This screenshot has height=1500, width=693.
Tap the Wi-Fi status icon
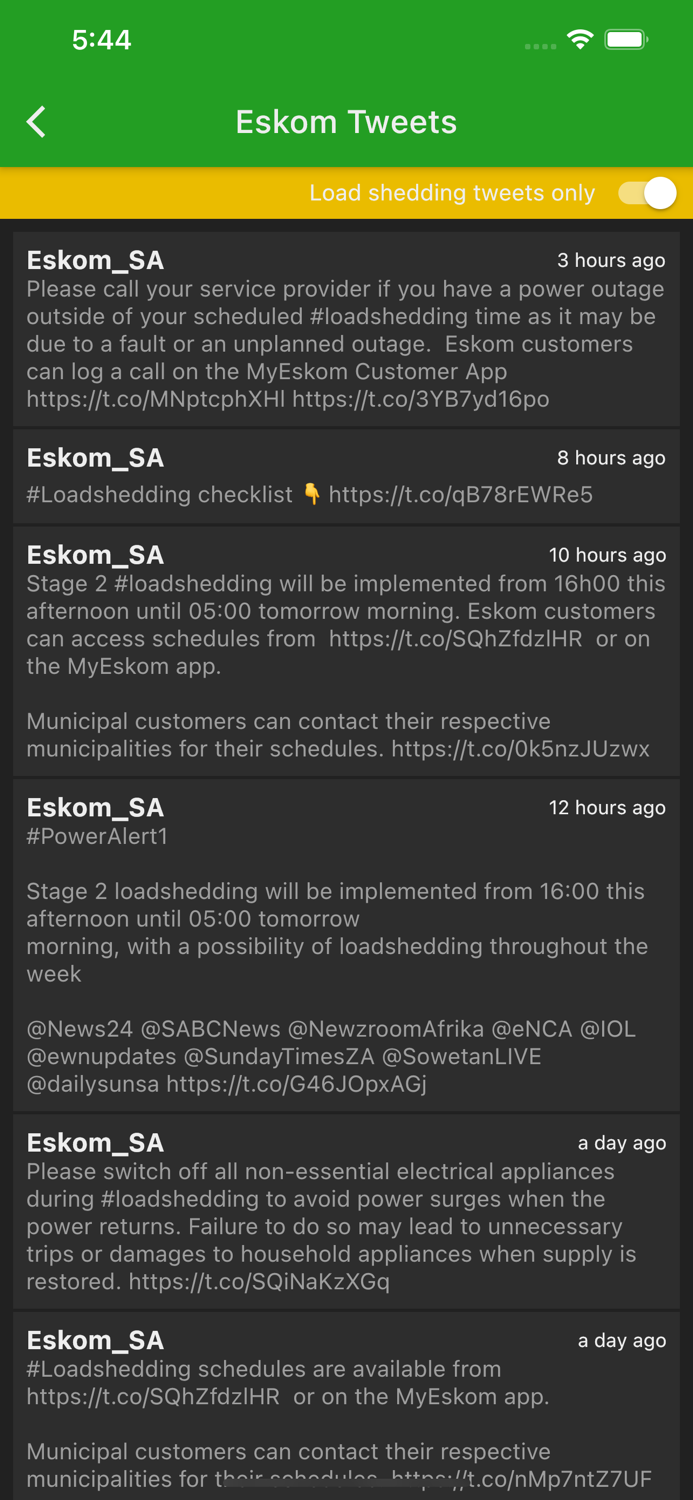582,40
